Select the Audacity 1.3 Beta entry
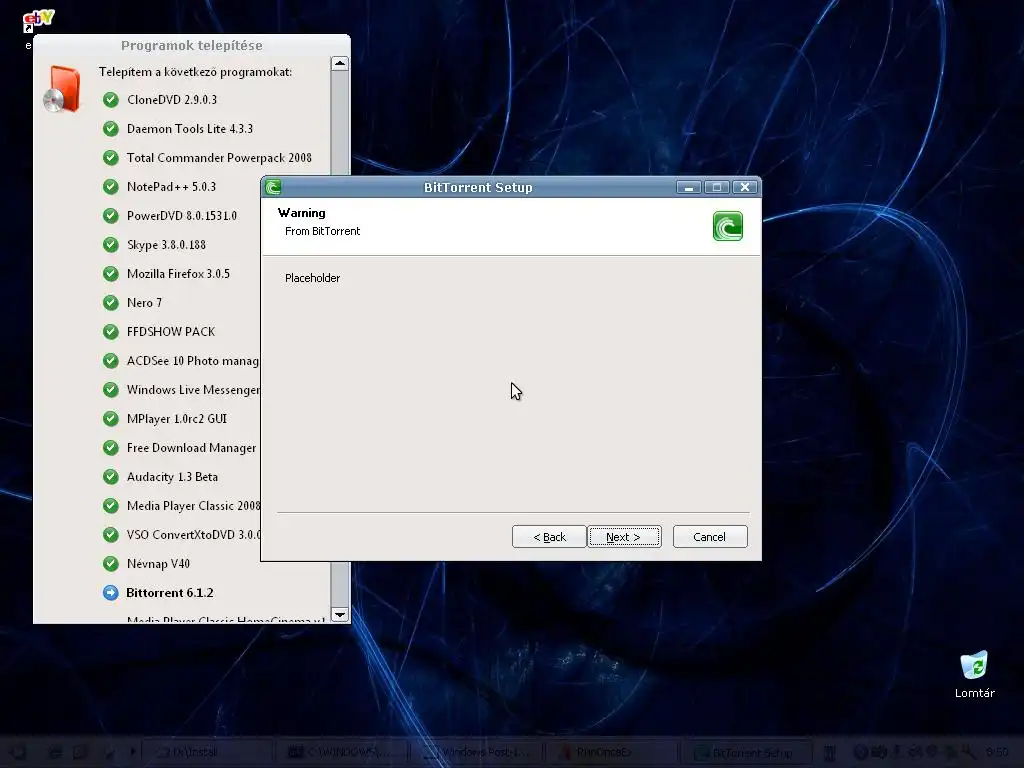This screenshot has height=768, width=1024. tap(172, 477)
